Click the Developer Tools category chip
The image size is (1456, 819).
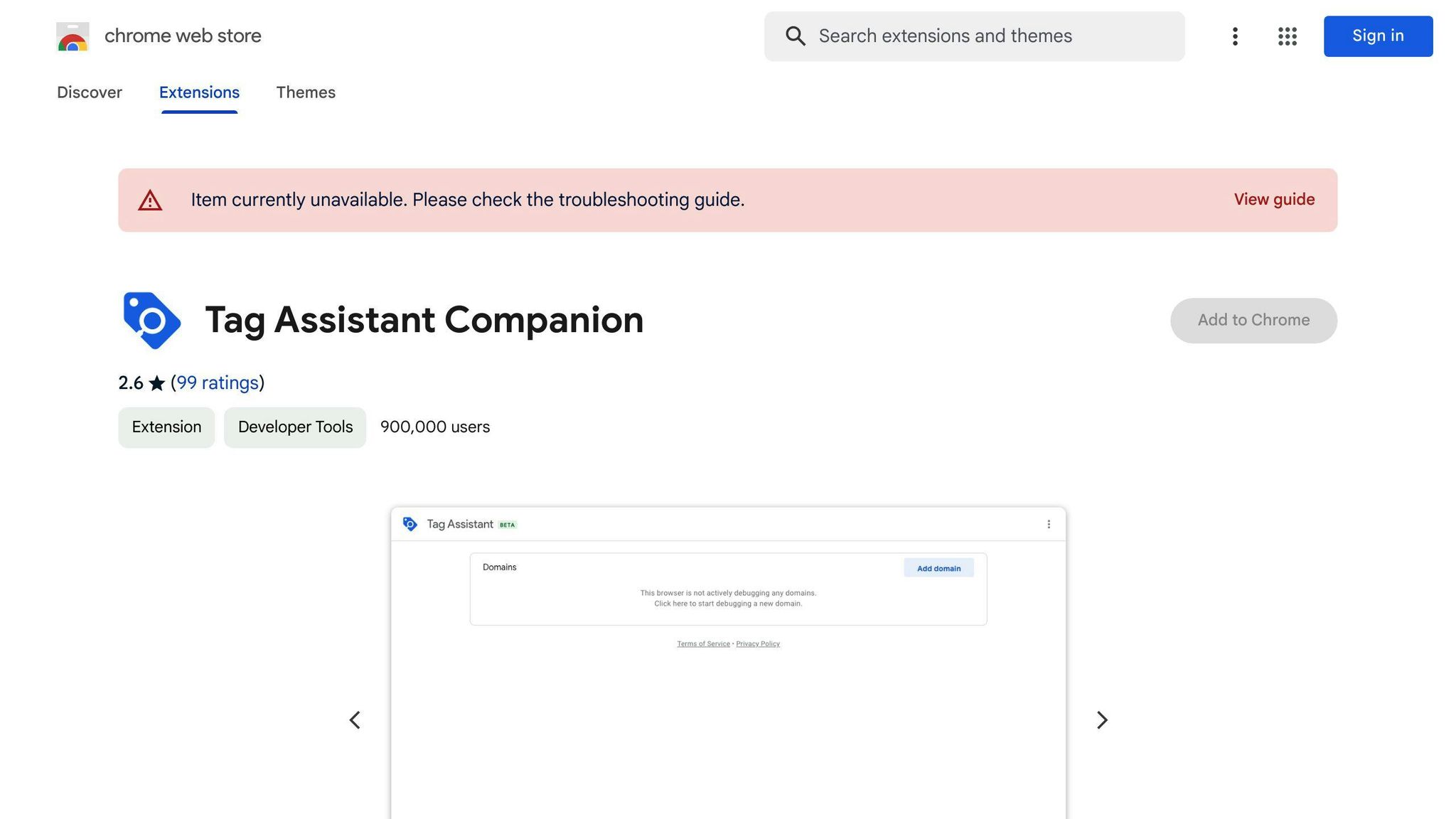click(295, 427)
